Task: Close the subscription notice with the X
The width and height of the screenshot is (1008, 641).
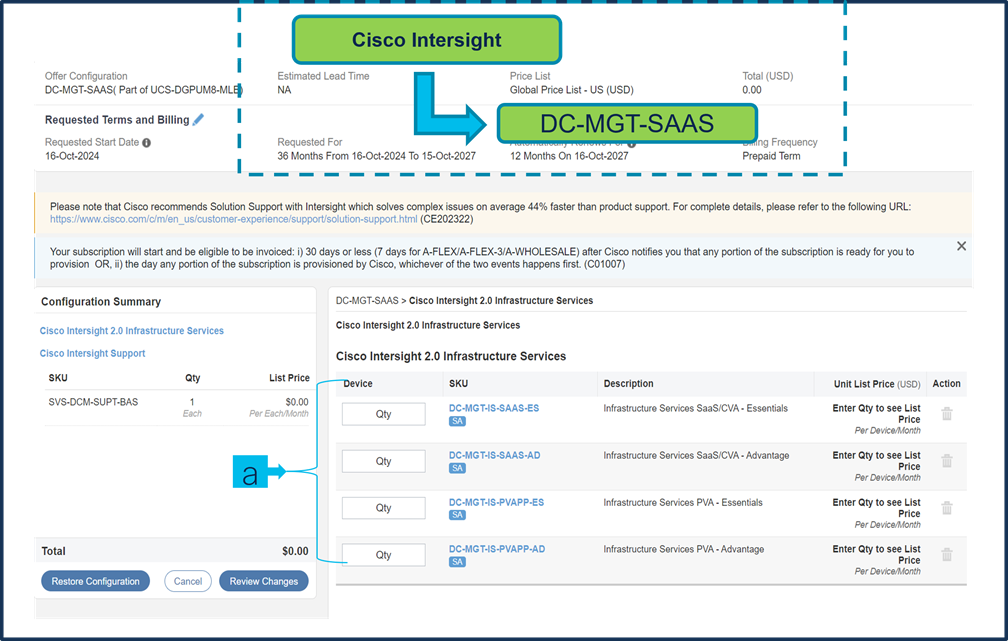Action: tap(961, 246)
